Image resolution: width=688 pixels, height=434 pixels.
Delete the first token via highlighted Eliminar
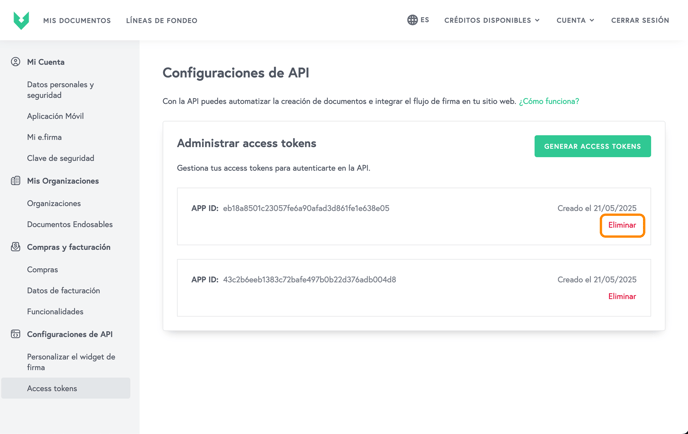point(622,225)
